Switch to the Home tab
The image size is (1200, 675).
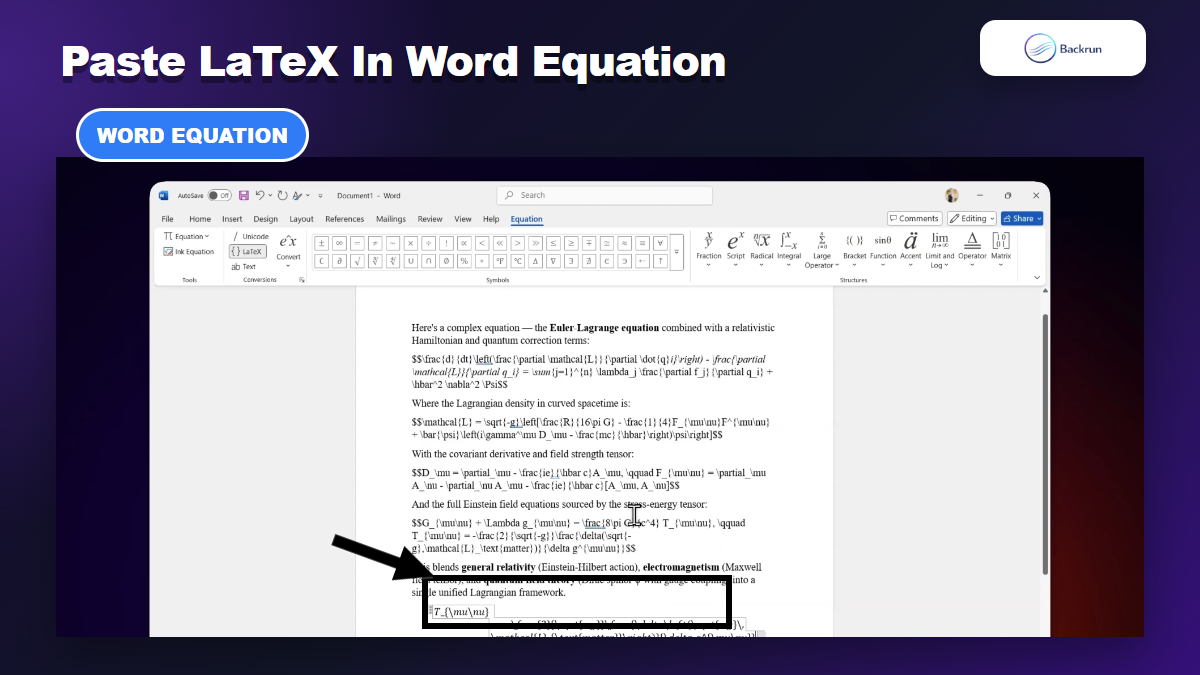200,219
